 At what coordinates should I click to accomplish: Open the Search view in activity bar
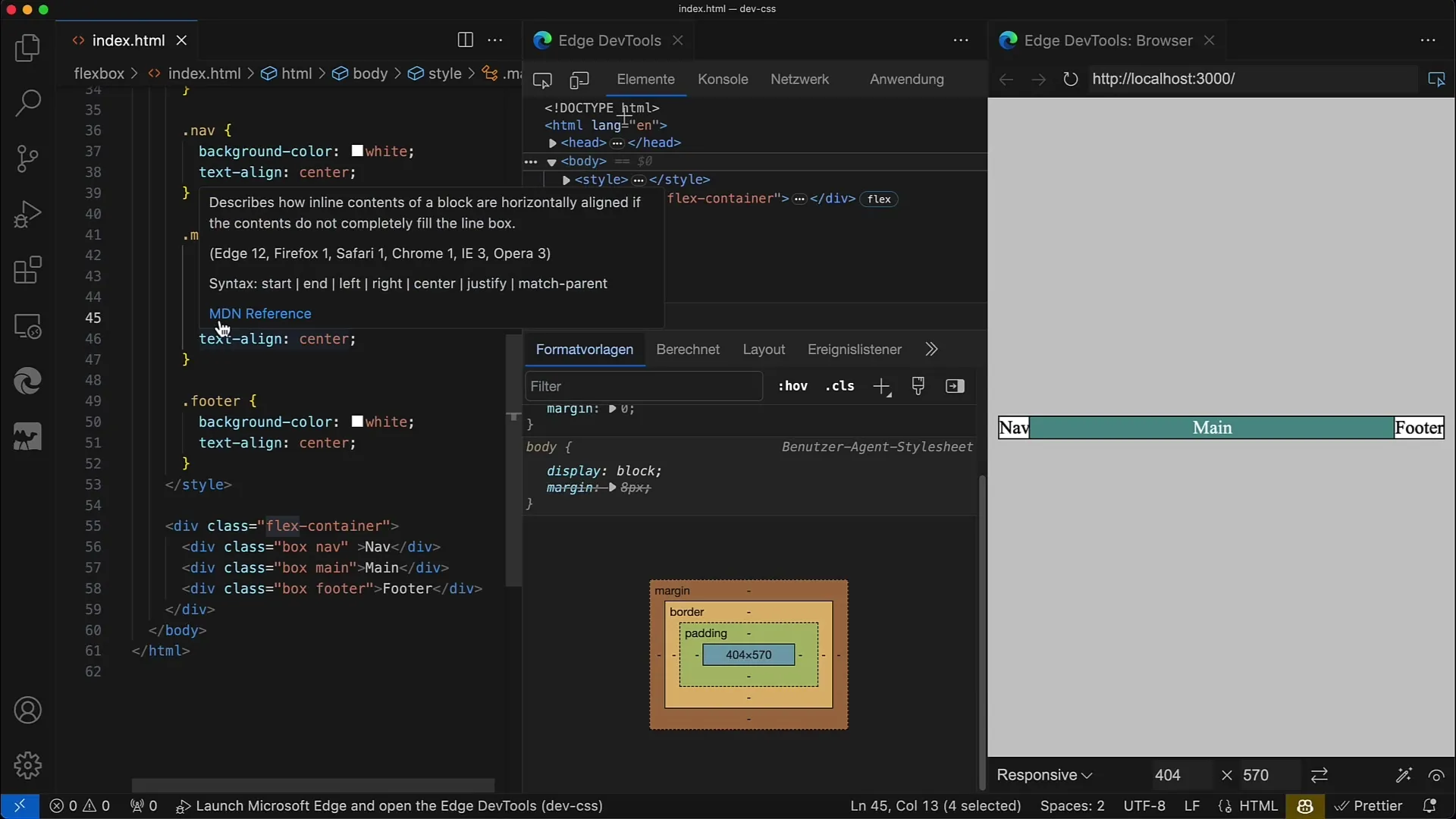28,104
